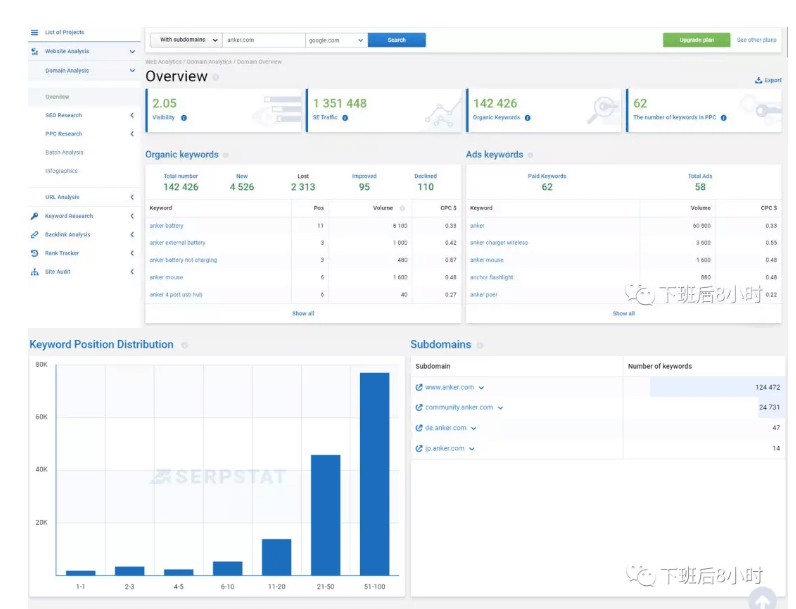Click the blue Search button
Screen dimensions: 796x609
396,40
